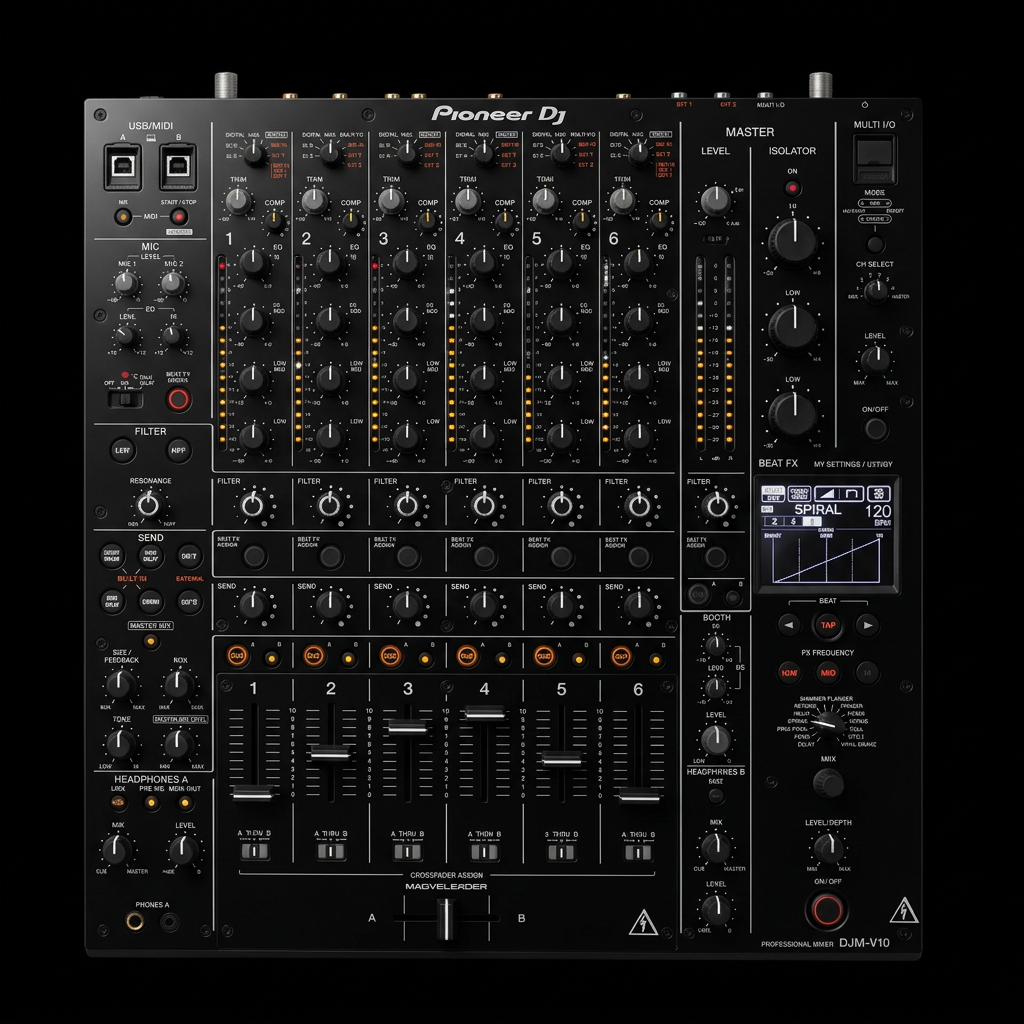Screen dimensions: 1024x1024
Task: Click the crossfader cap between A and B
Action: click(445, 918)
